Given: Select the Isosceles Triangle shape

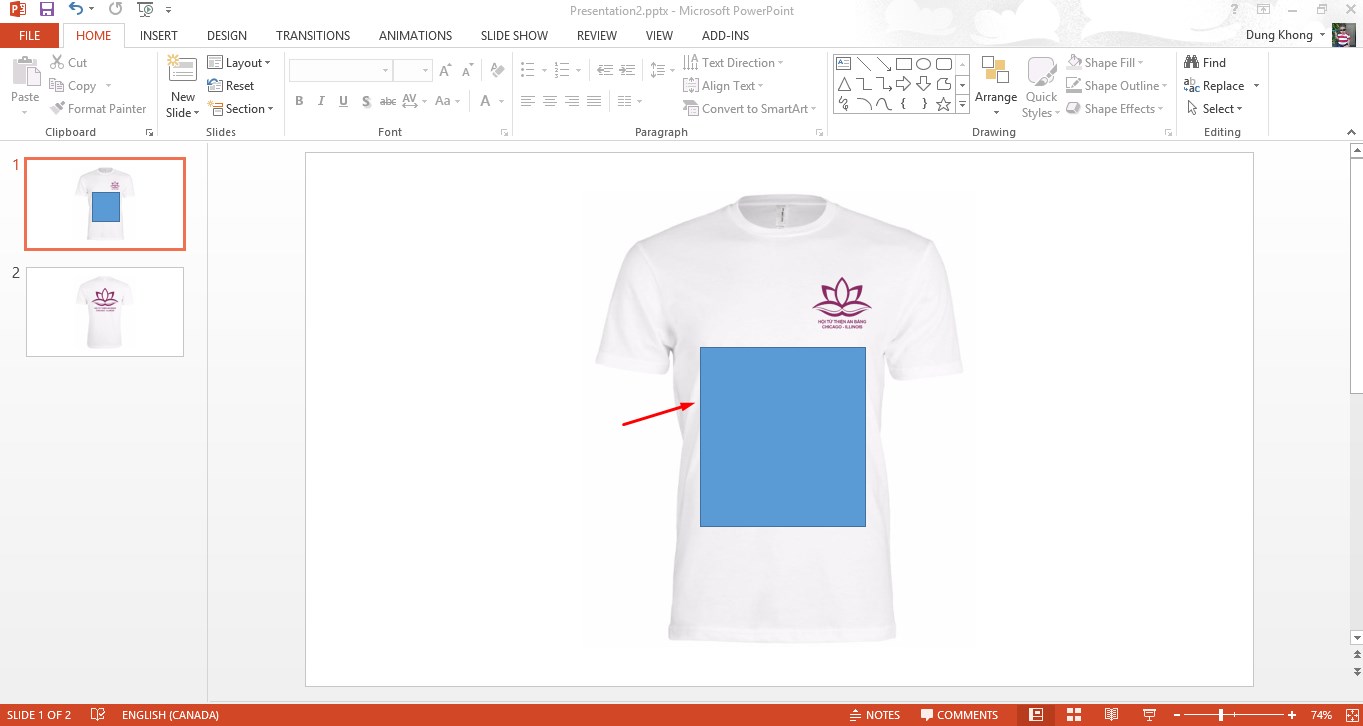Looking at the screenshot, I should tap(843, 83).
